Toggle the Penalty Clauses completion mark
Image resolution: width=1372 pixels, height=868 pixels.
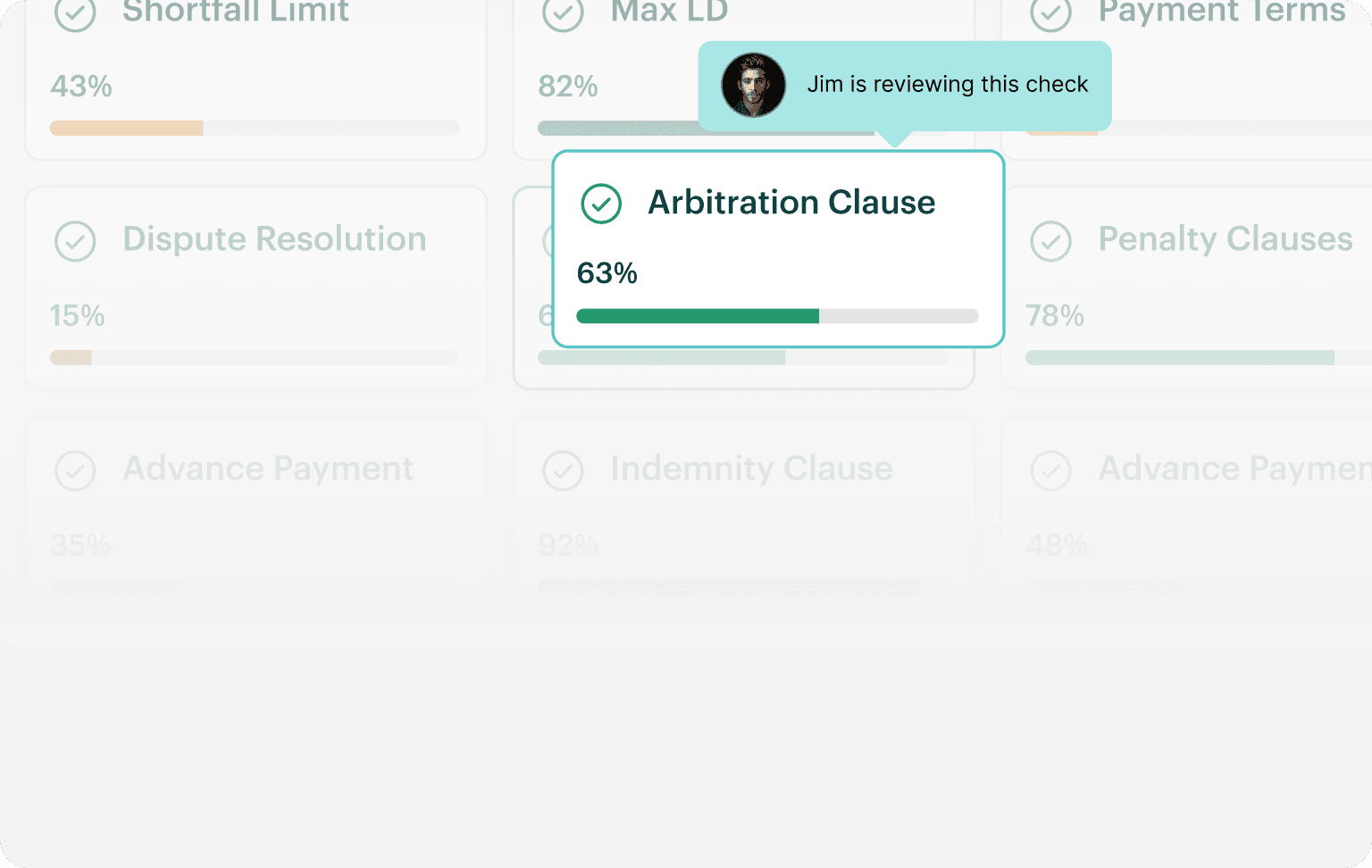1050,241
